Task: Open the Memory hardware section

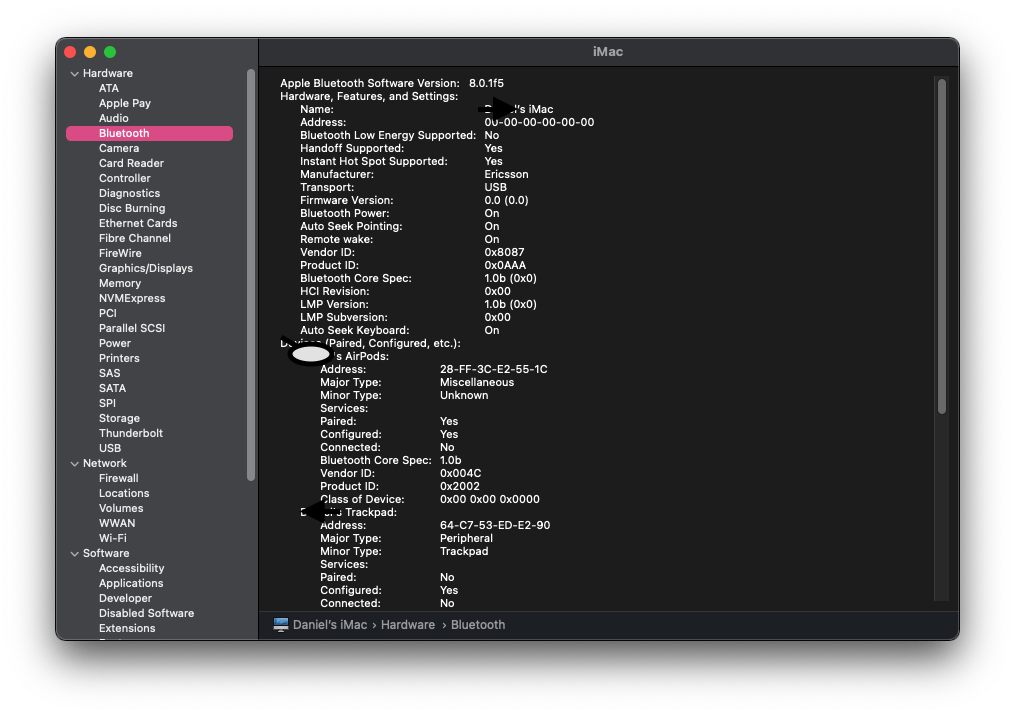Action: (119, 282)
